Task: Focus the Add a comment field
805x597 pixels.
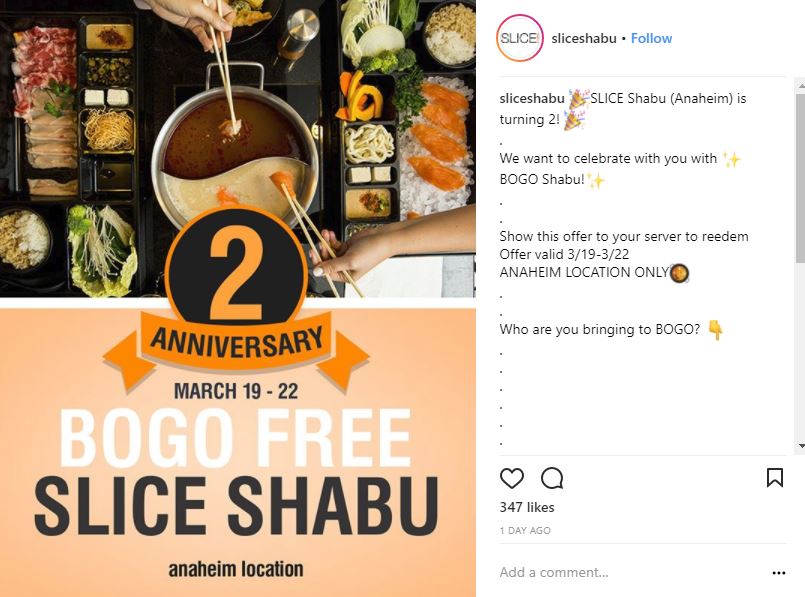Action: pos(631,572)
